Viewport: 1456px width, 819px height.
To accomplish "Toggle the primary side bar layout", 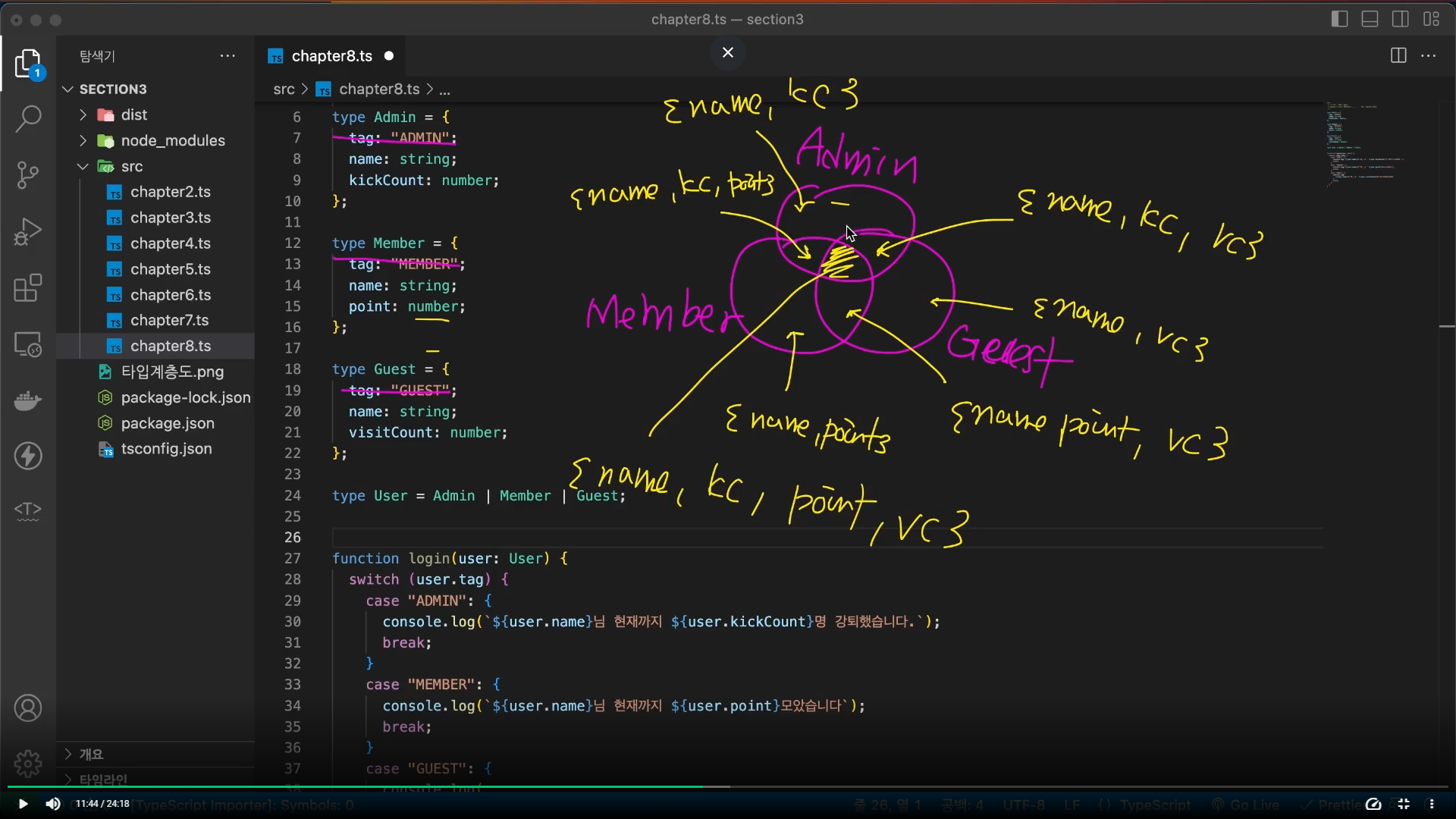I will point(1339,19).
